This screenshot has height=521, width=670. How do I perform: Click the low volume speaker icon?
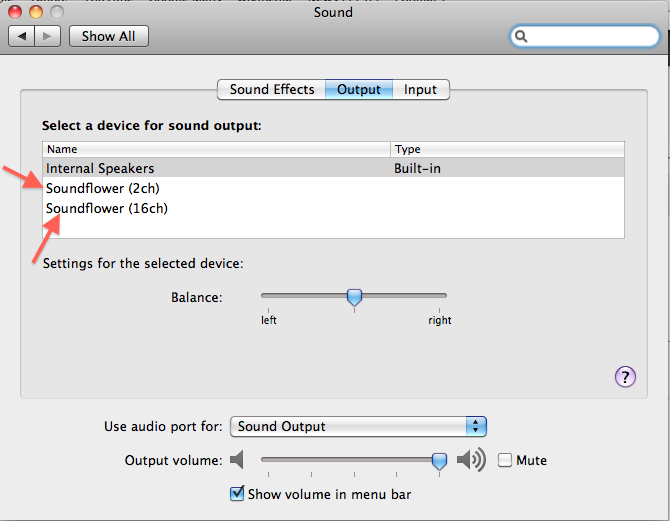(x=237, y=460)
